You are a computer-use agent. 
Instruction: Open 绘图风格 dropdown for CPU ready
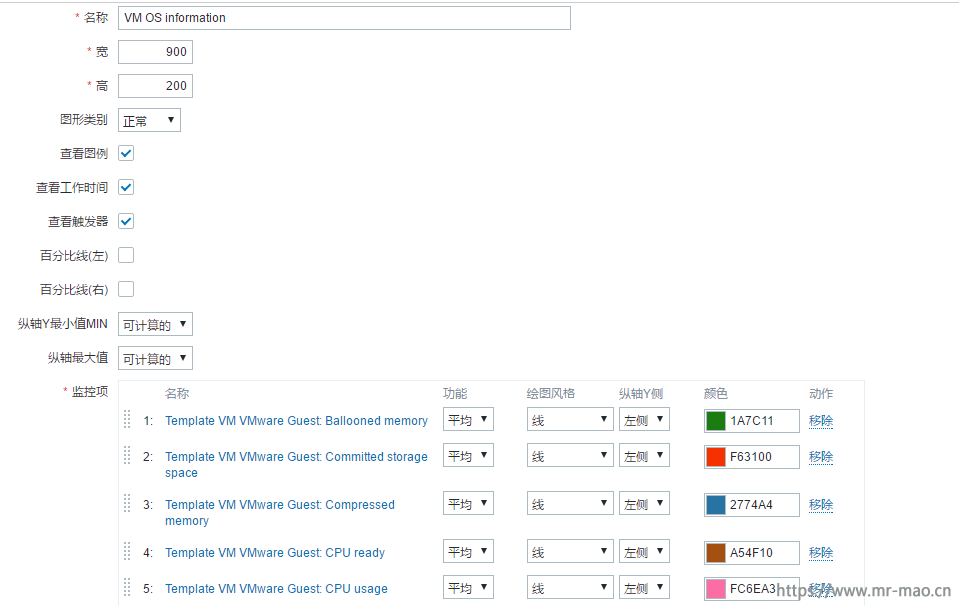pyautogui.click(x=570, y=552)
